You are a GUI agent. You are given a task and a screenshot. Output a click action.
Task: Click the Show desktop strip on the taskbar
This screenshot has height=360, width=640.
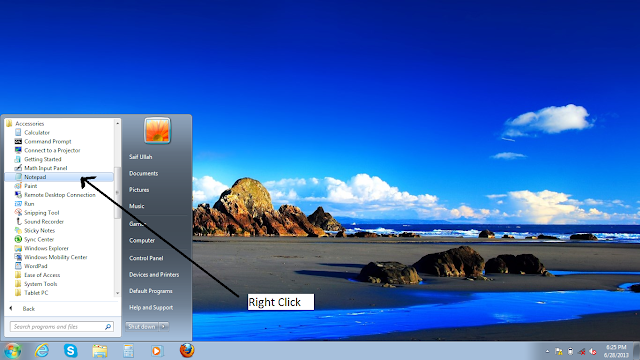pos(636,351)
